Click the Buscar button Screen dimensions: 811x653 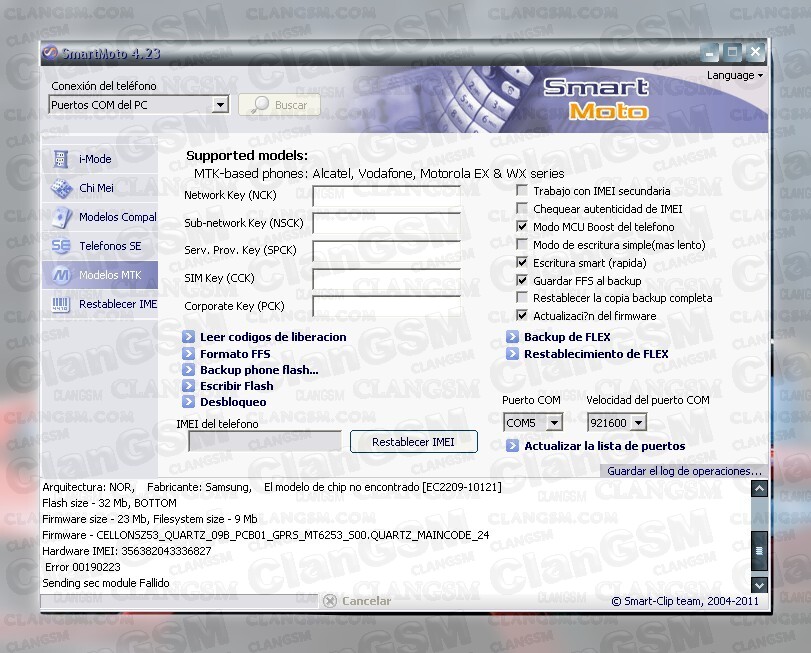[279, 105]
